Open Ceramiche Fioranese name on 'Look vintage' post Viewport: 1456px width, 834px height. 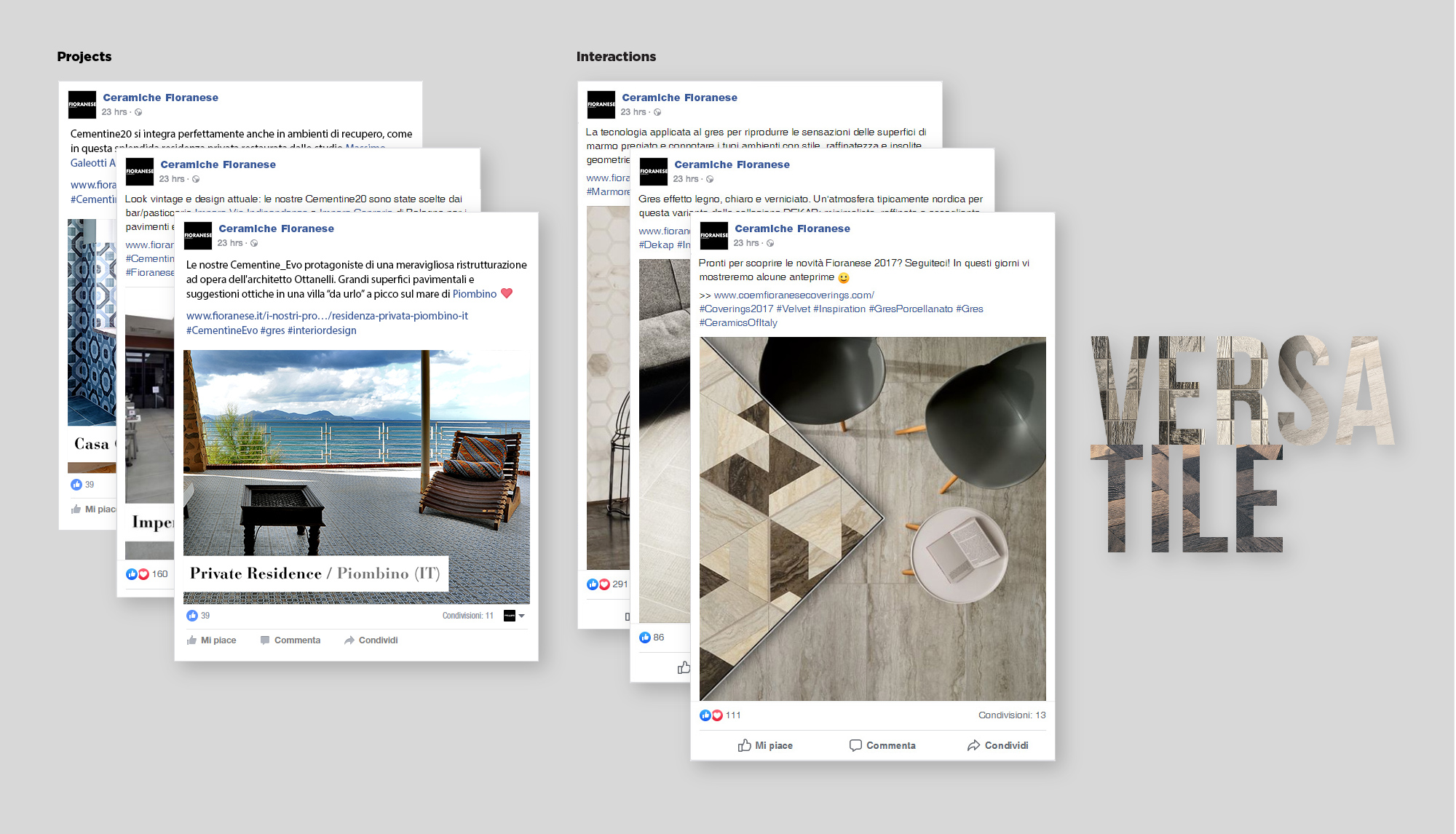click(218, 164)
